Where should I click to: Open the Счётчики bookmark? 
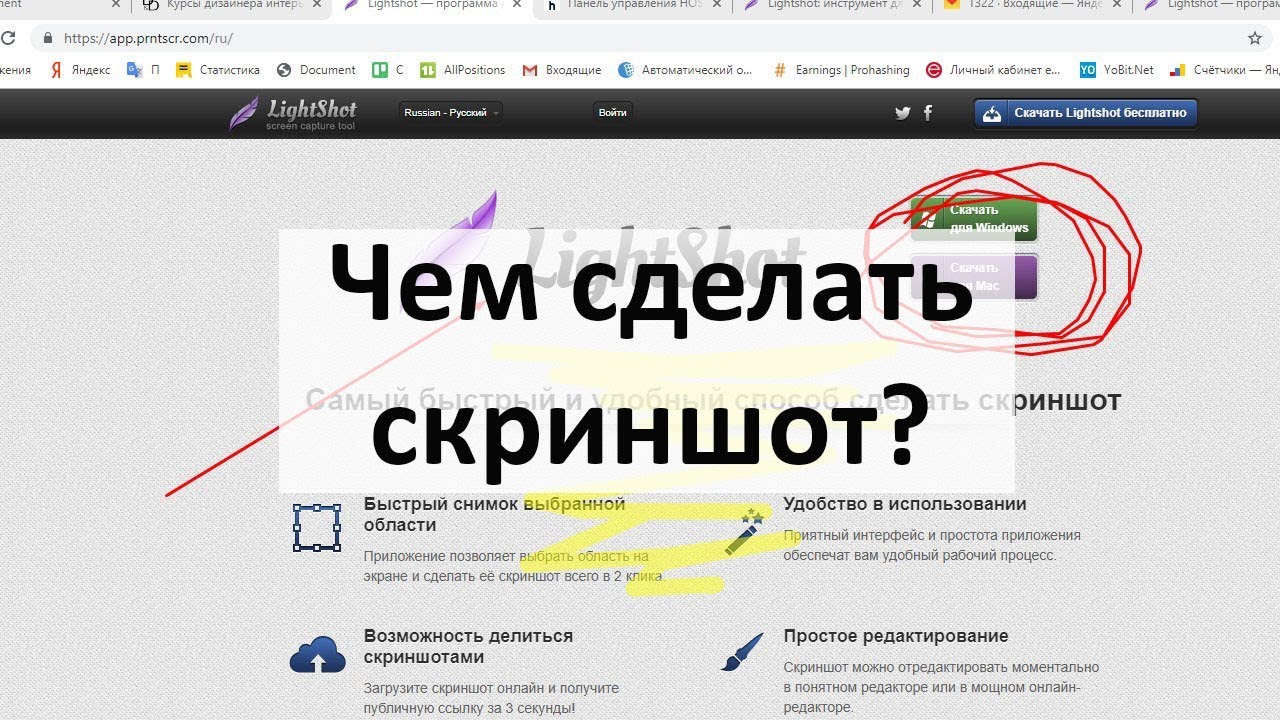pos(1226,70)
